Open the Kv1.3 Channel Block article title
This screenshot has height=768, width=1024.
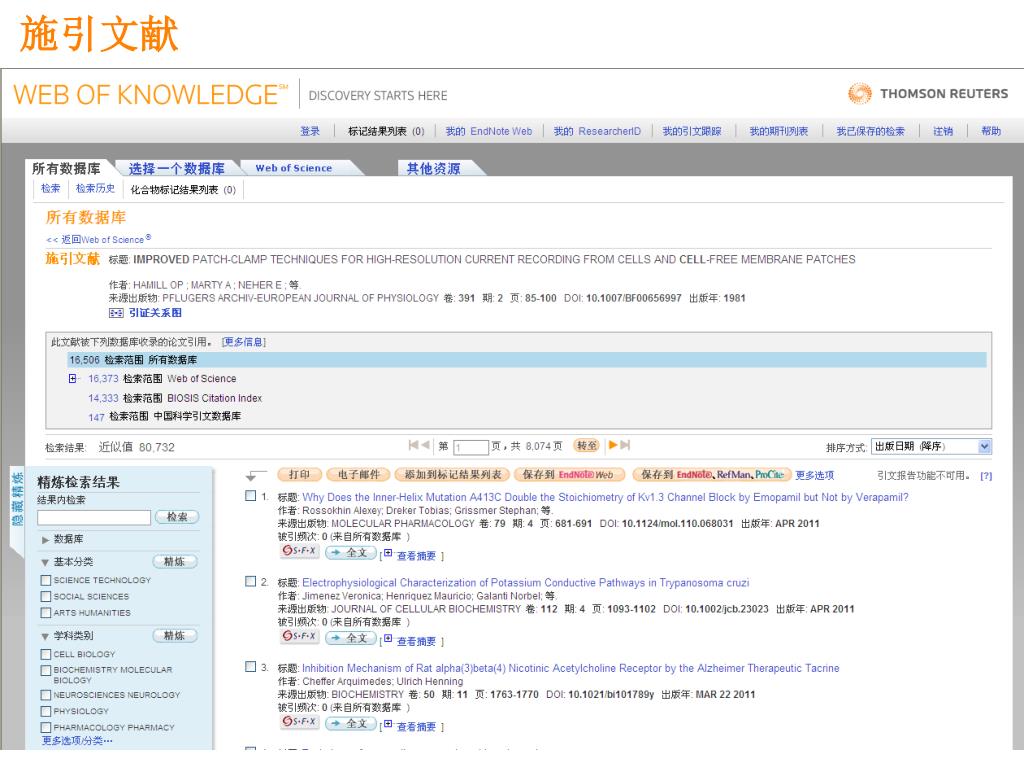605,498
